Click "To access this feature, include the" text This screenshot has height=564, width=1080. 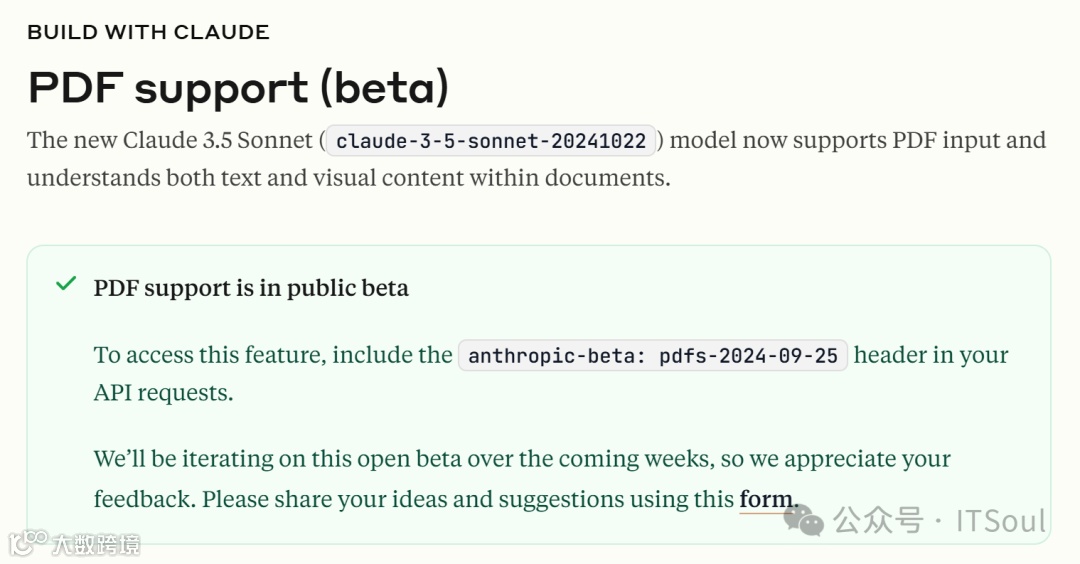pyautogui.click(x=273, y=355)
